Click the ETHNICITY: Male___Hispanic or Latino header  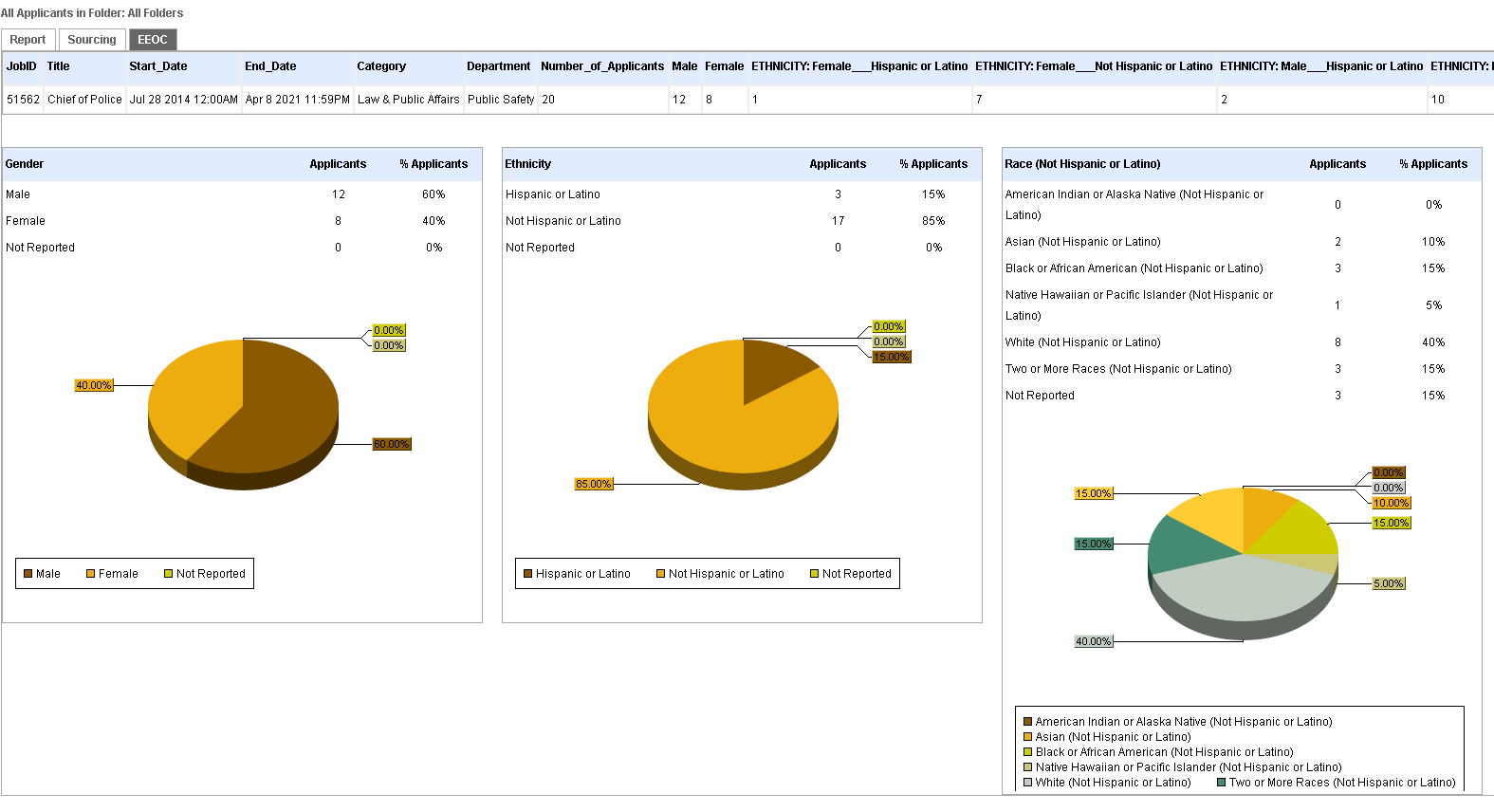pos(1321,66)
